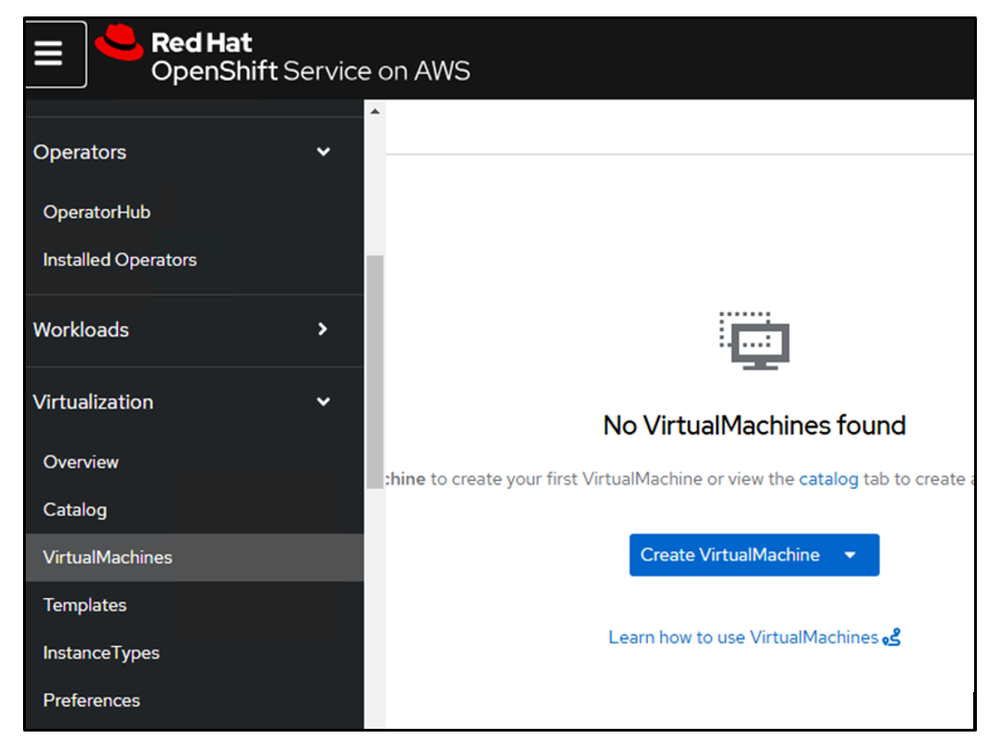Collapse the Virtualization section chevron
The height and width of the screenshot is (748, 999).
pos(323,402)
